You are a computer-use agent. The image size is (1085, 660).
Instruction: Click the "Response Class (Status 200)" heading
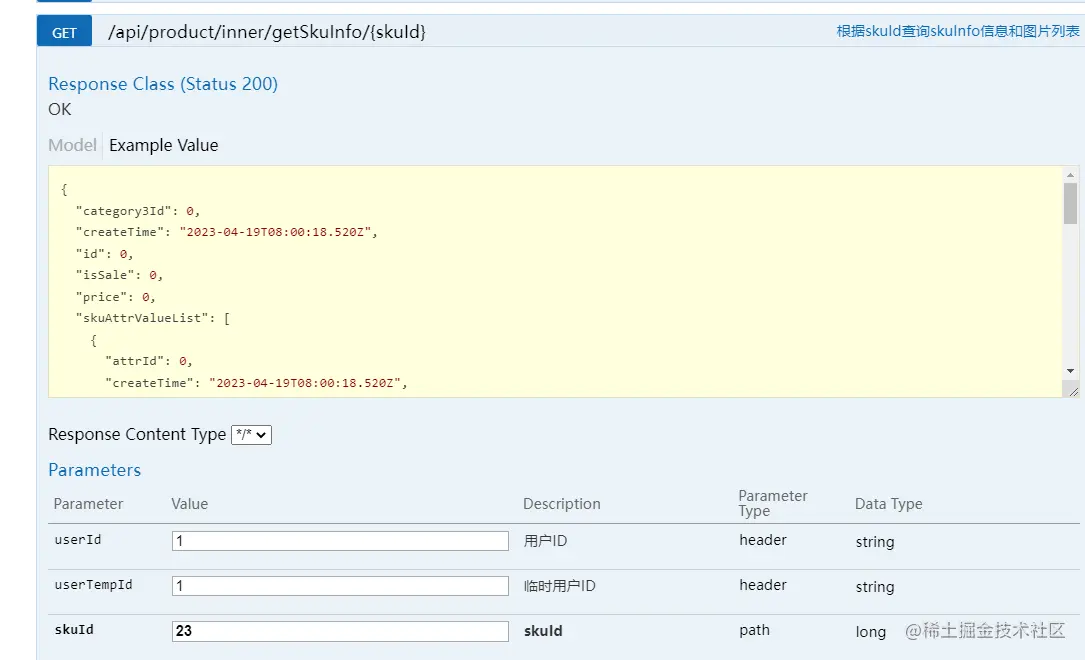[163, 84]
